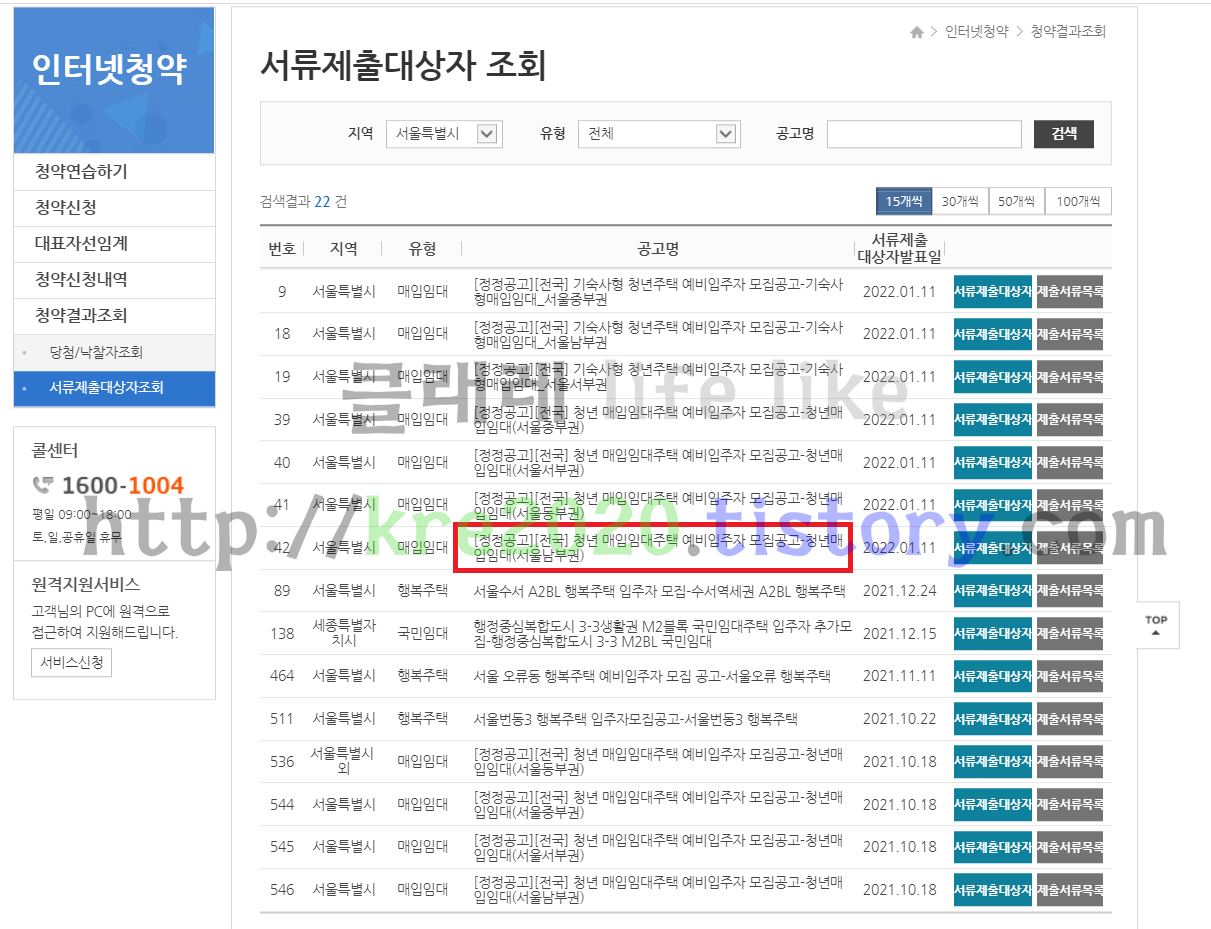Open 서울번동3 행복주택 announcement
The height and width of the screenshot is (929, 1211).
[x=635, y=719]
